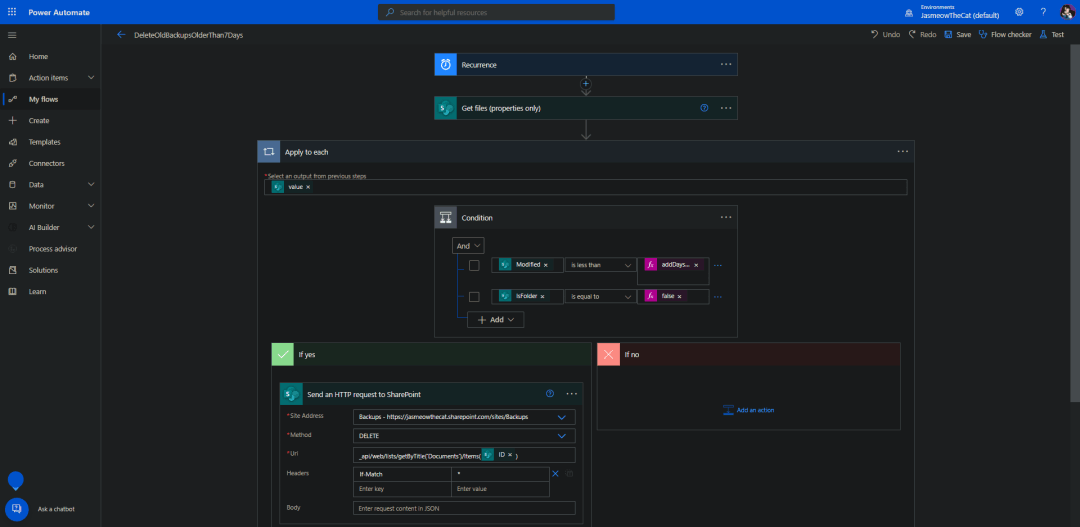Click the Save icon in toolbar
Image resolution: width=1080 pixels, height=527 pixels.
coord(948,34)
